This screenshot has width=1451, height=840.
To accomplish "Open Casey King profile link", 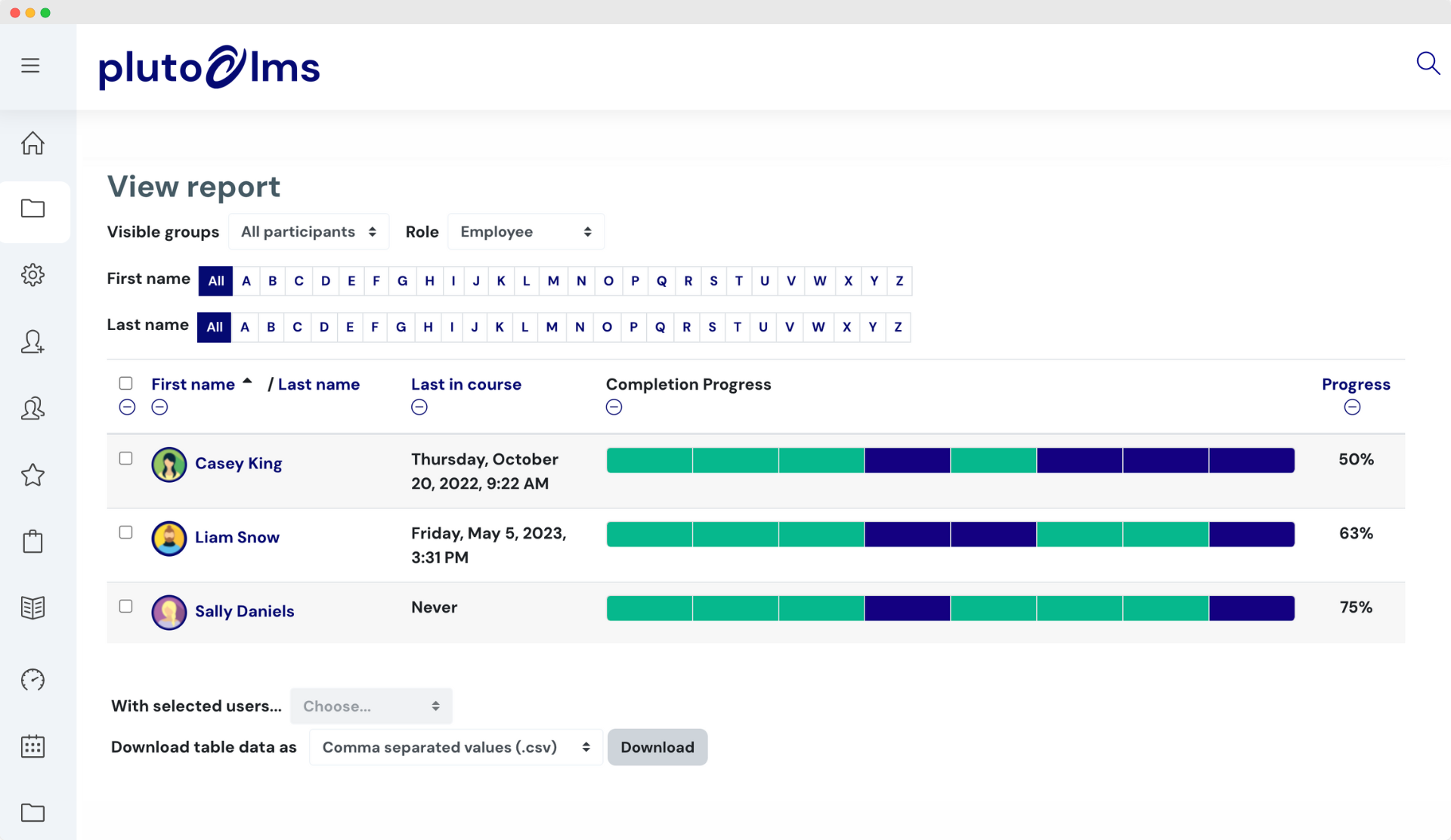I will (237, 463).
